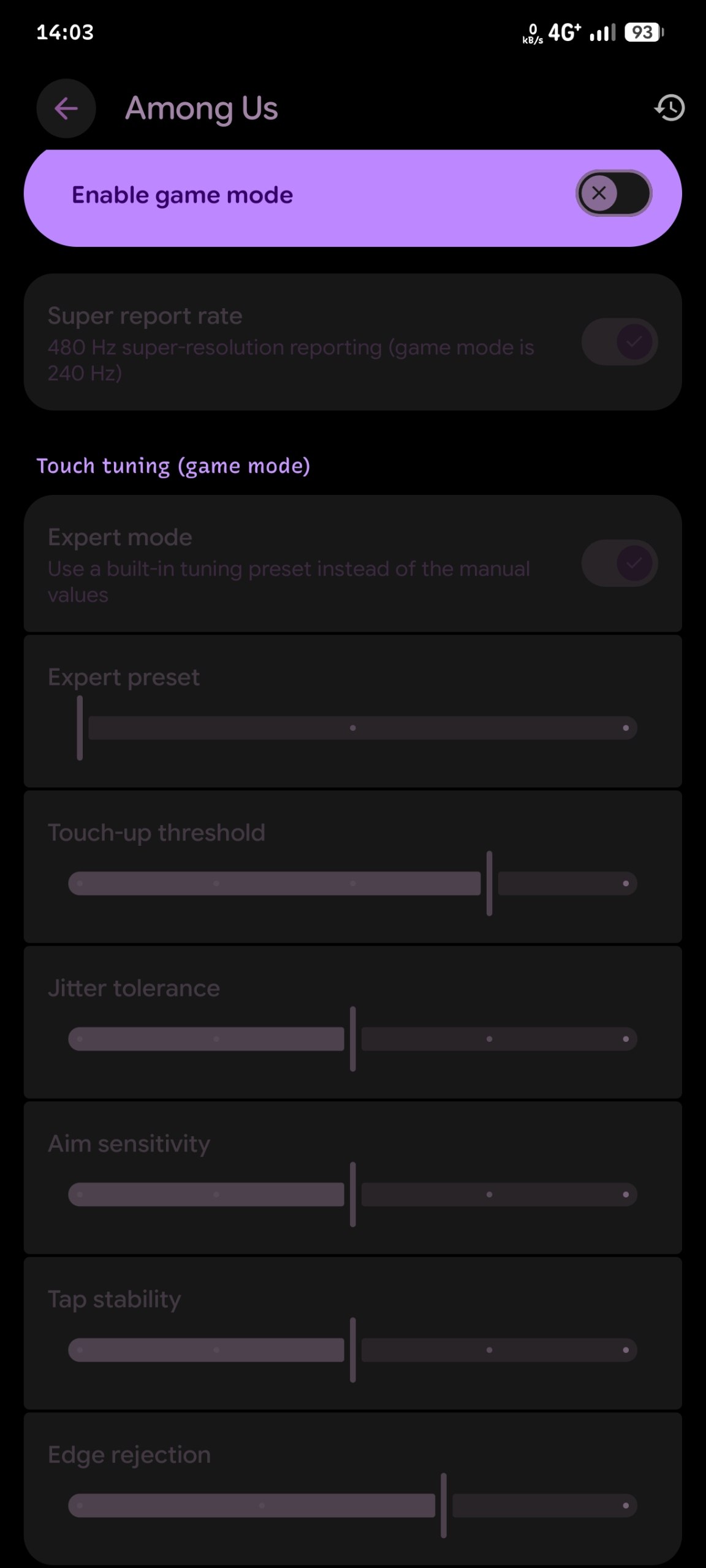Toggle the Enable game mode switch
Image resolution: width=706 pixels, height=1568 pixels.
(613, 193)
